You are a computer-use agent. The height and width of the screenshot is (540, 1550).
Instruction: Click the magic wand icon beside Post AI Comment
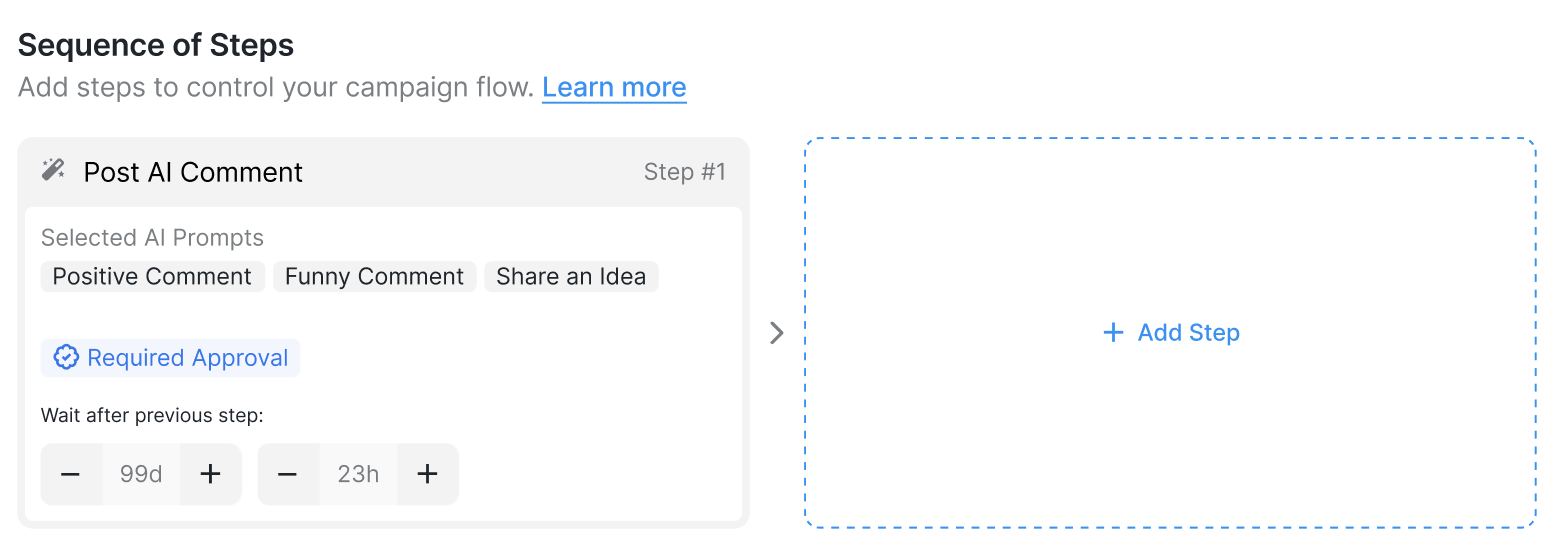[53, 170]
